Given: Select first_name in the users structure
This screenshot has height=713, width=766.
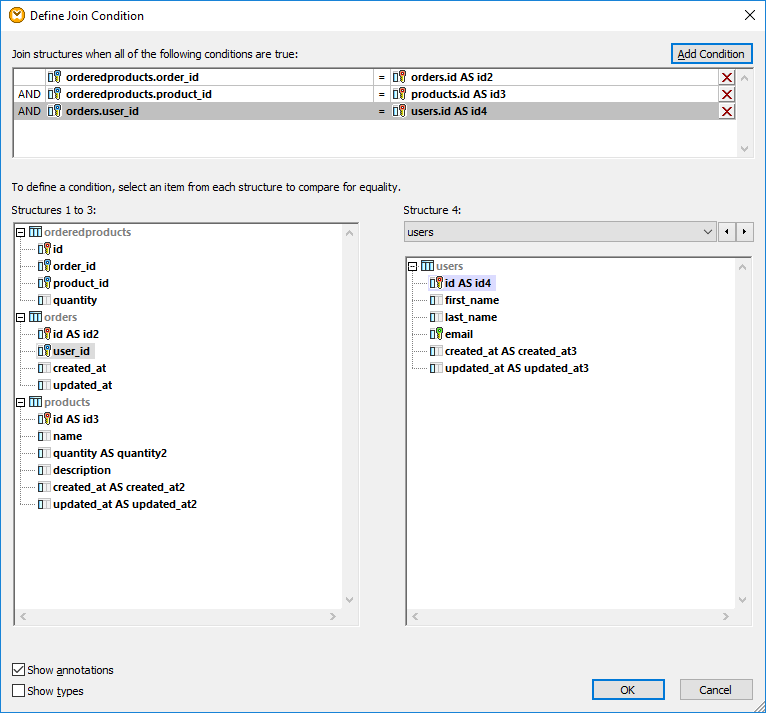Looking at the screenshot, I should pos(471,300).
